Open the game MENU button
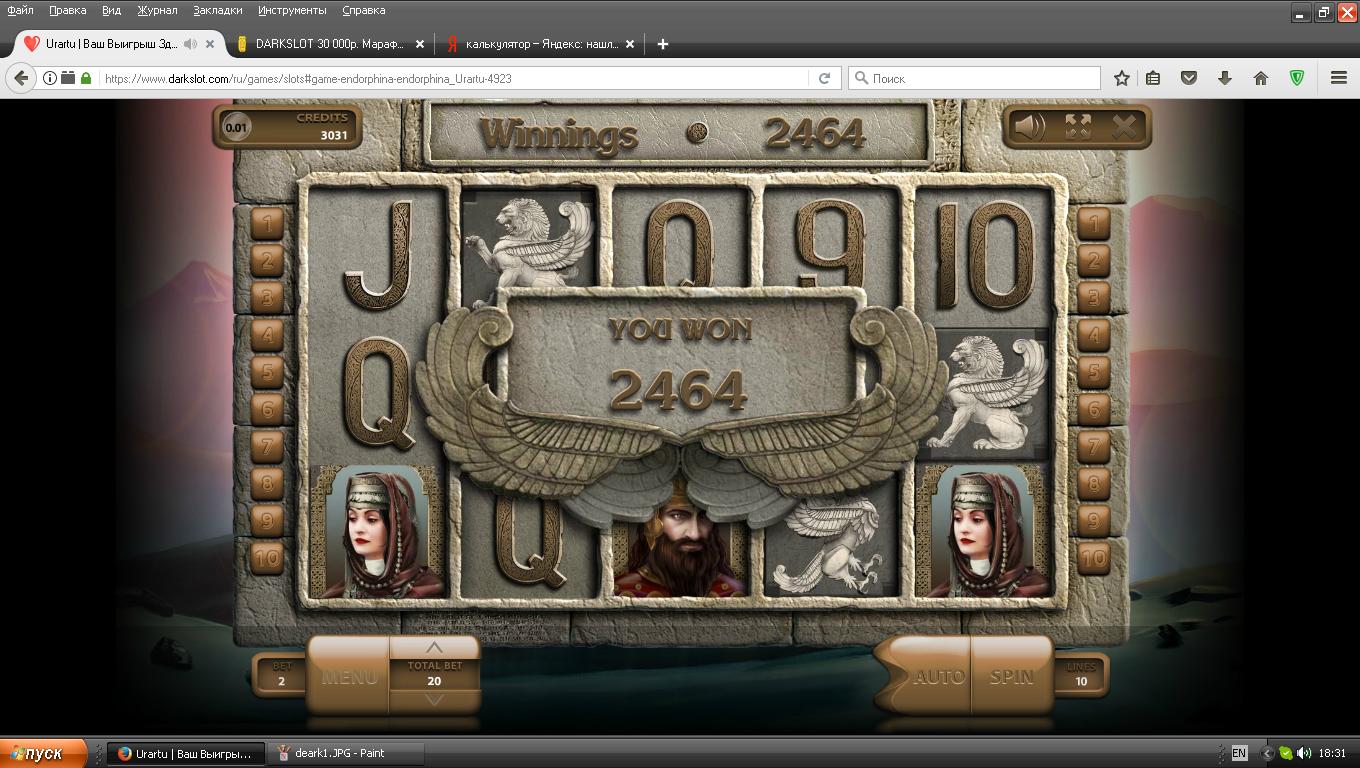 point(349,677)
